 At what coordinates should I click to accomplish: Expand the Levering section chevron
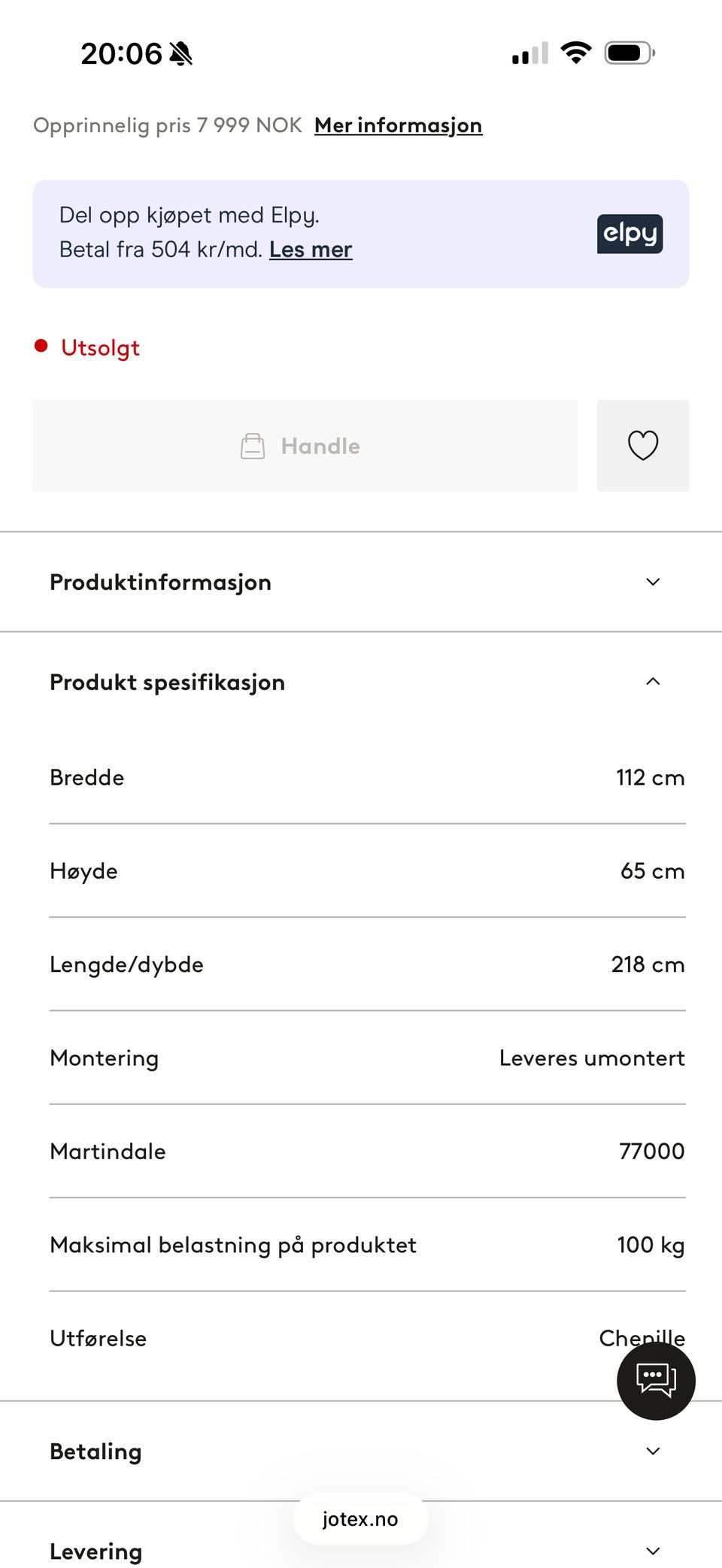click(653, 1551)
